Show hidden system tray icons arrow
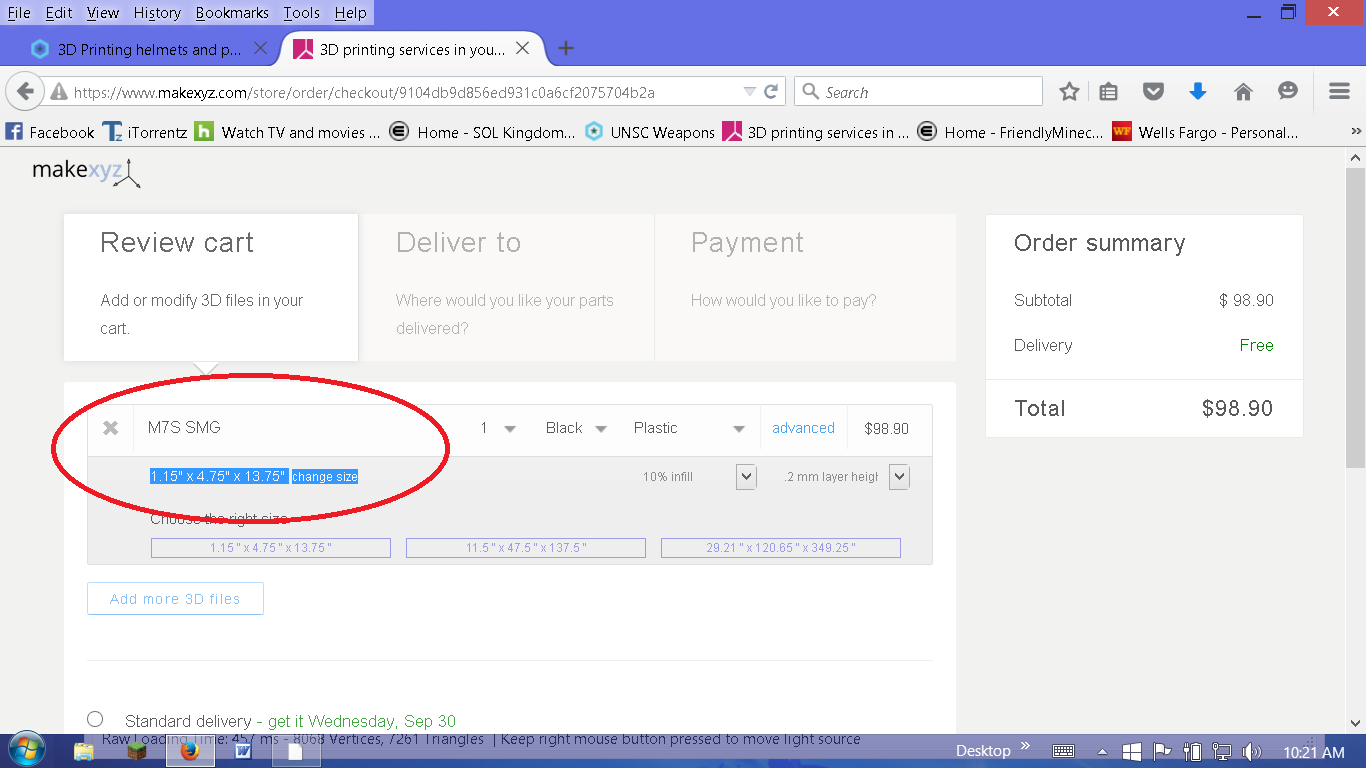This screenshot has height=768, width=1366. click(1102, 752)
